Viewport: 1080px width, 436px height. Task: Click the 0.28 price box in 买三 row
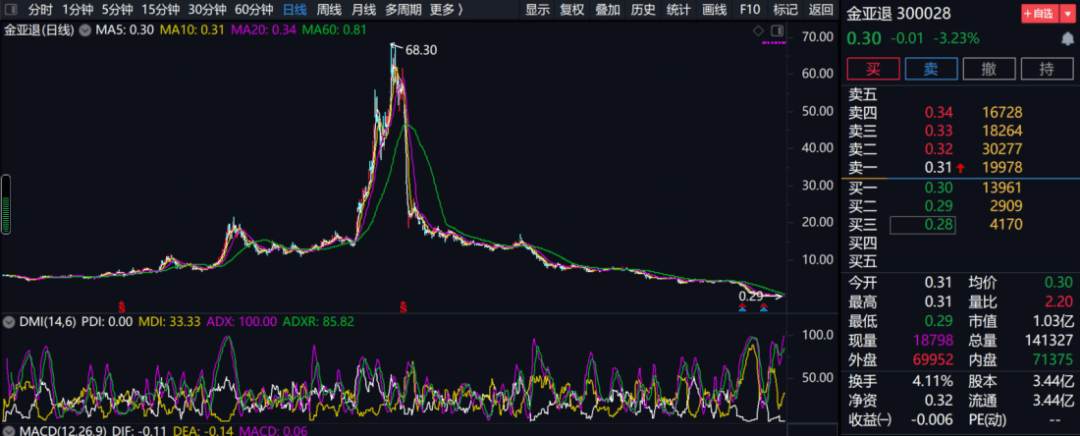tap(922, 226)
